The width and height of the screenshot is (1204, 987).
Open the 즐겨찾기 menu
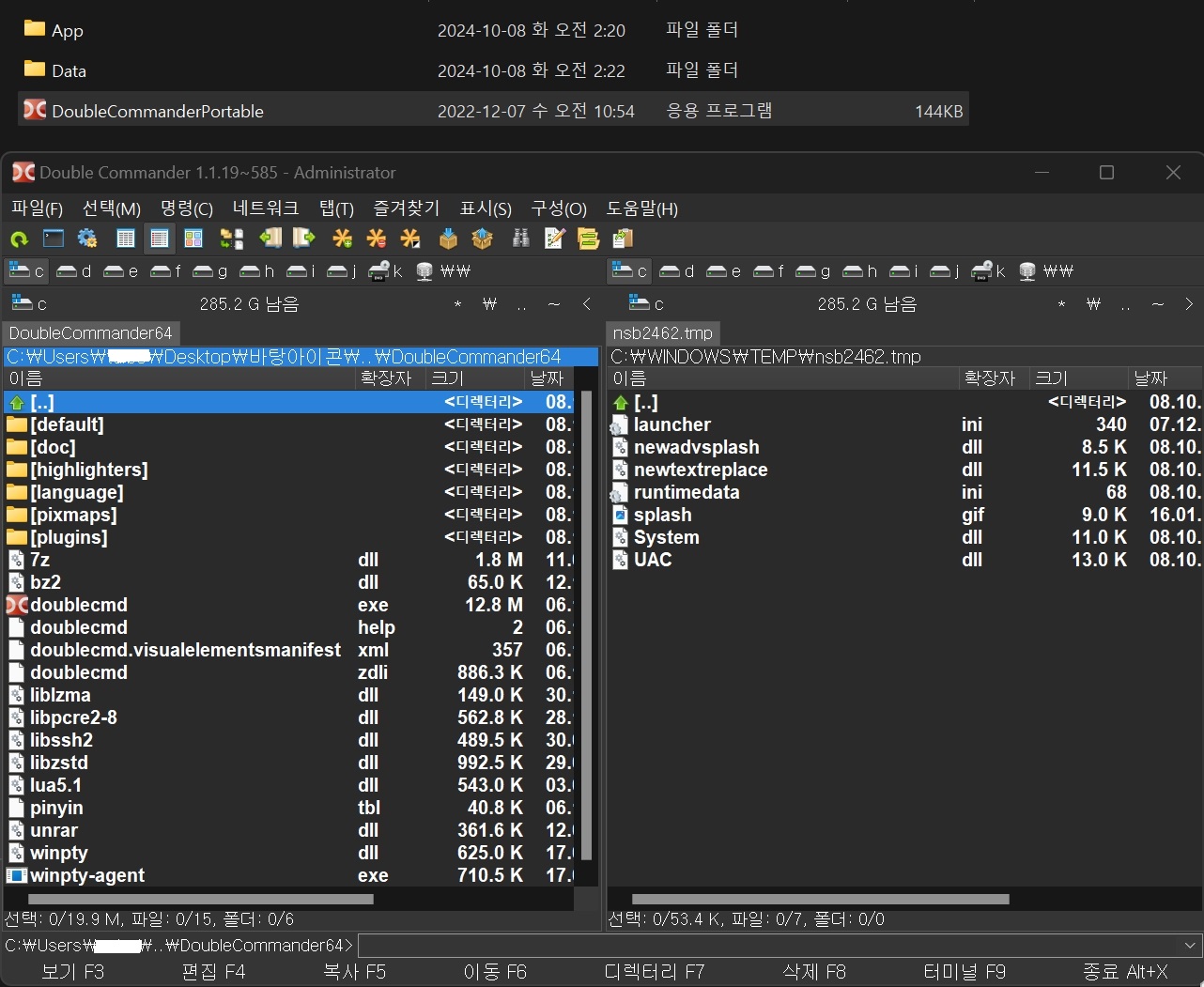tap(407, 208)
